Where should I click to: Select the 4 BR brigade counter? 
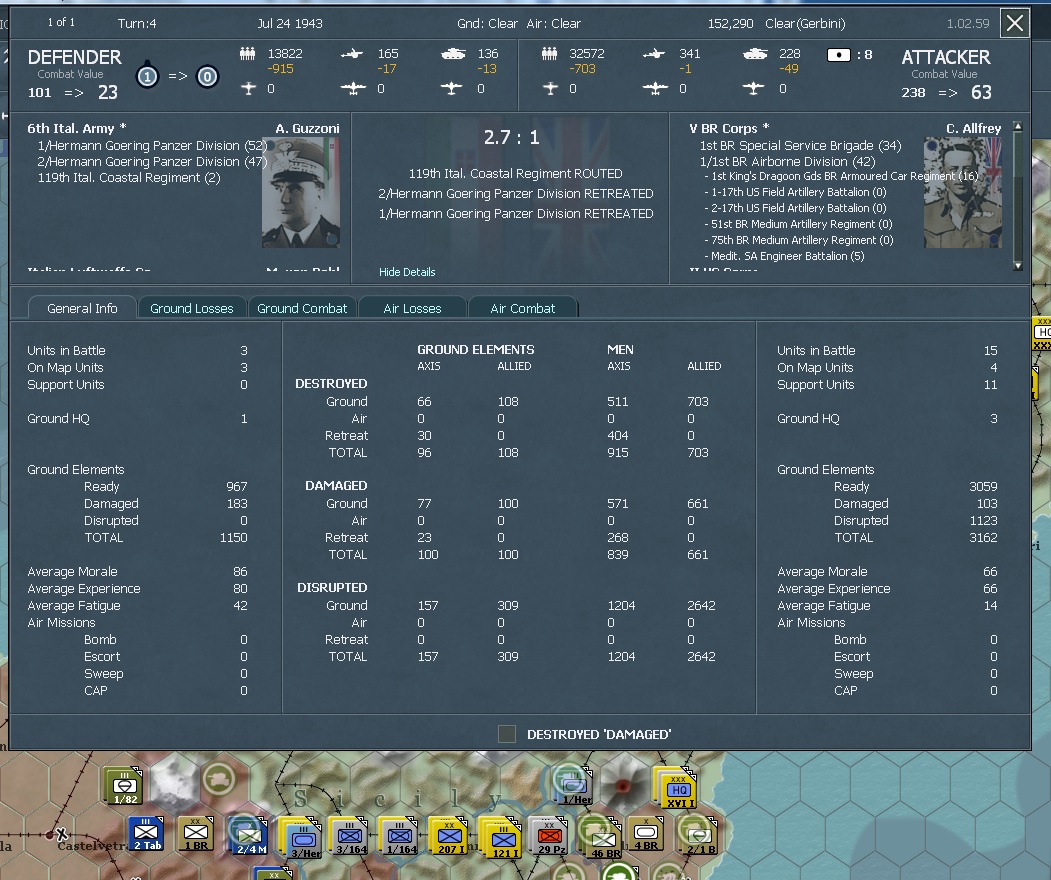pos(645,833)
